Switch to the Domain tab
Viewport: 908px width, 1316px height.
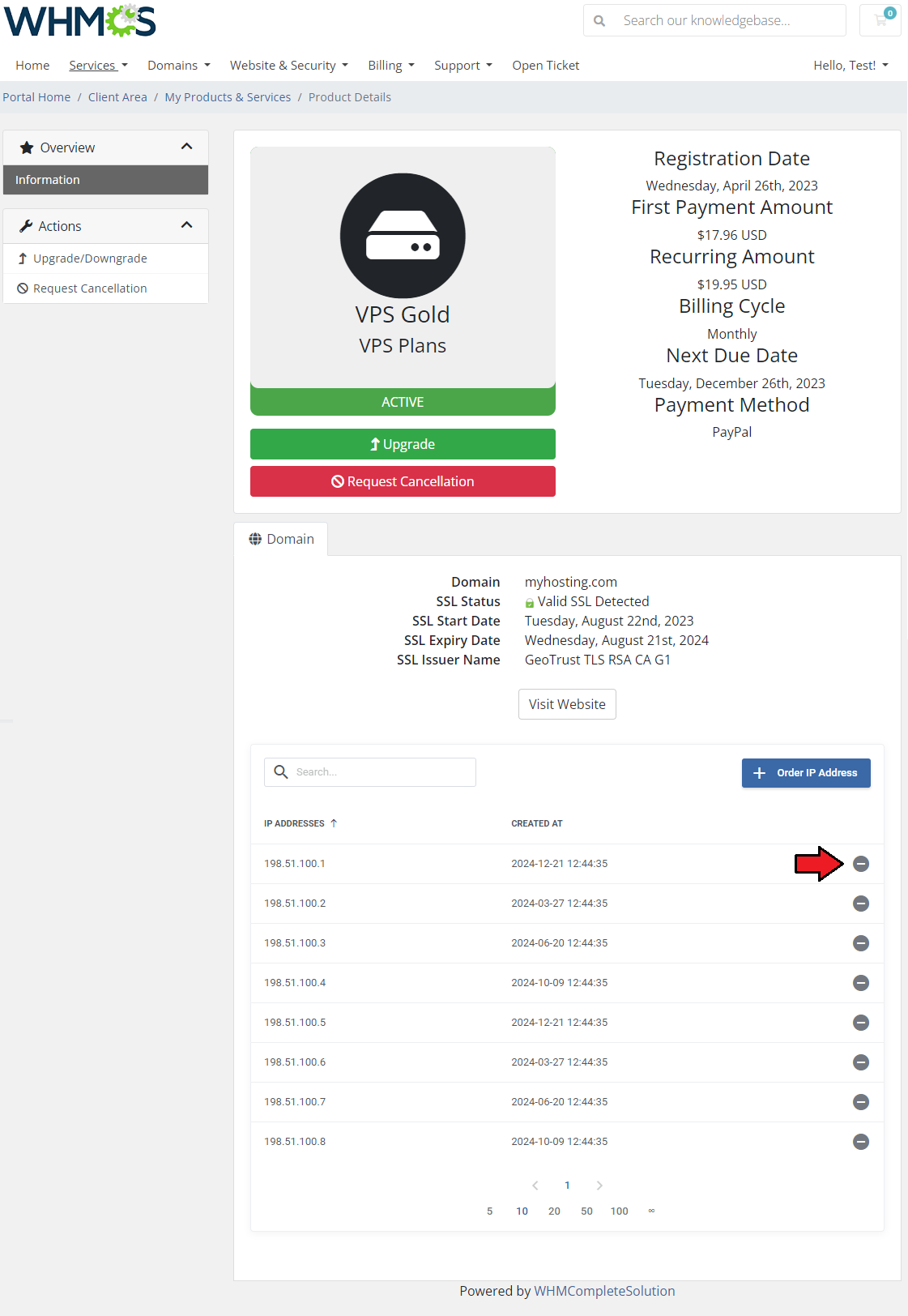pyautogui.click(x=281, y=540)
